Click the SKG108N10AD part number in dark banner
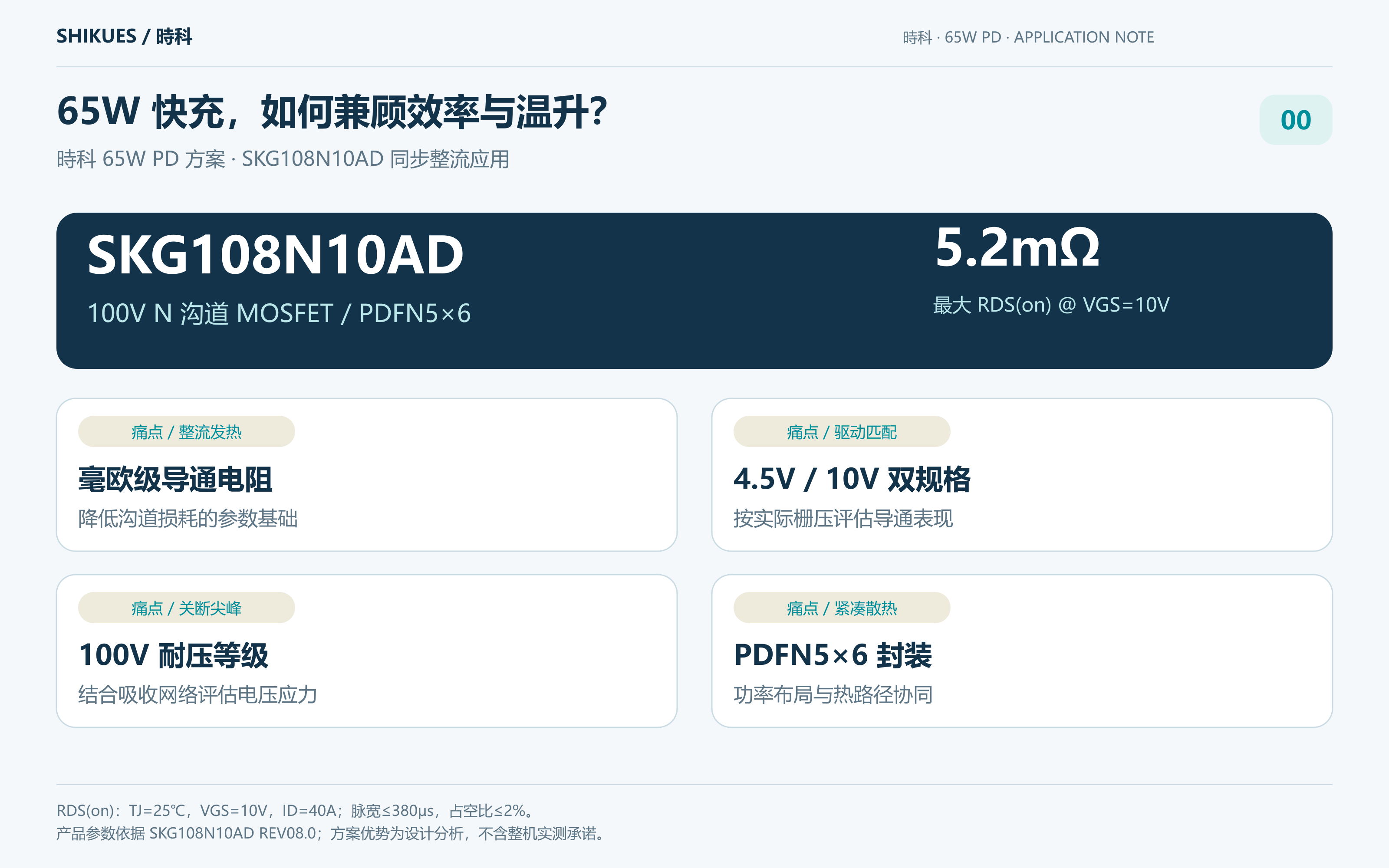 (276, 255)
